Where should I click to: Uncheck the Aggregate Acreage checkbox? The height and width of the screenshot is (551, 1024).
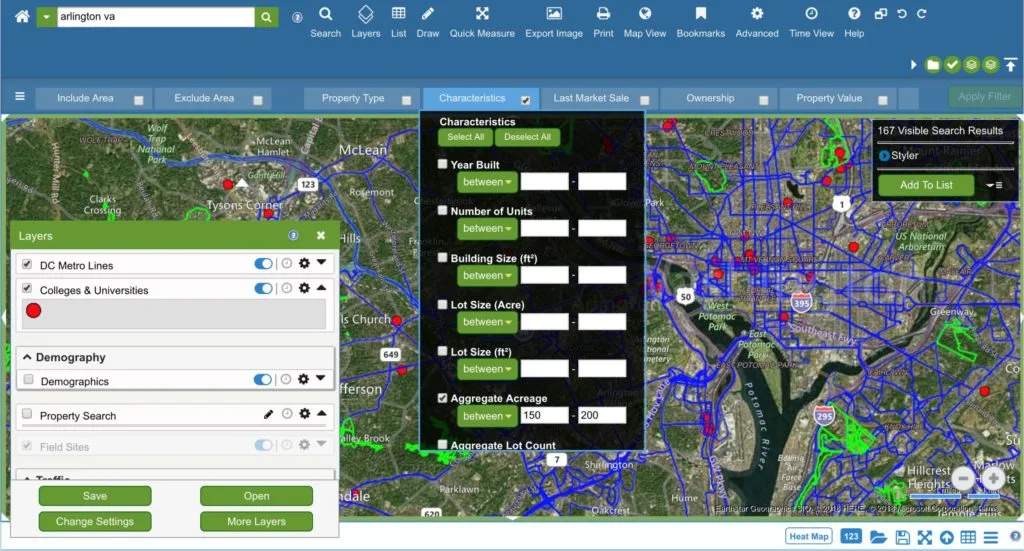pyautogui.click(x=443, y=398)
